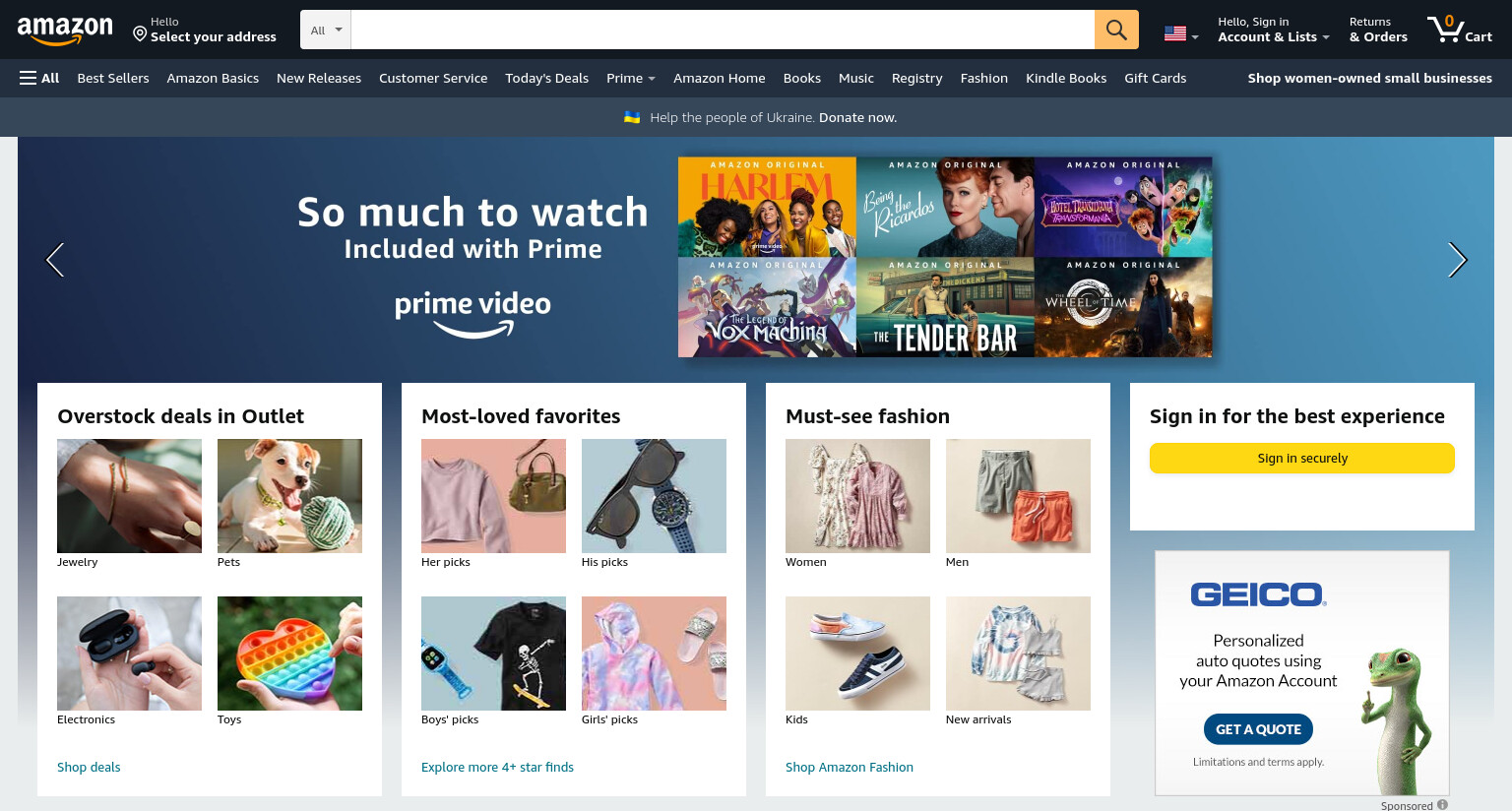1512x811 pixels.
Task: Click the orange search magnifier button
Action: pos(1116,30)
